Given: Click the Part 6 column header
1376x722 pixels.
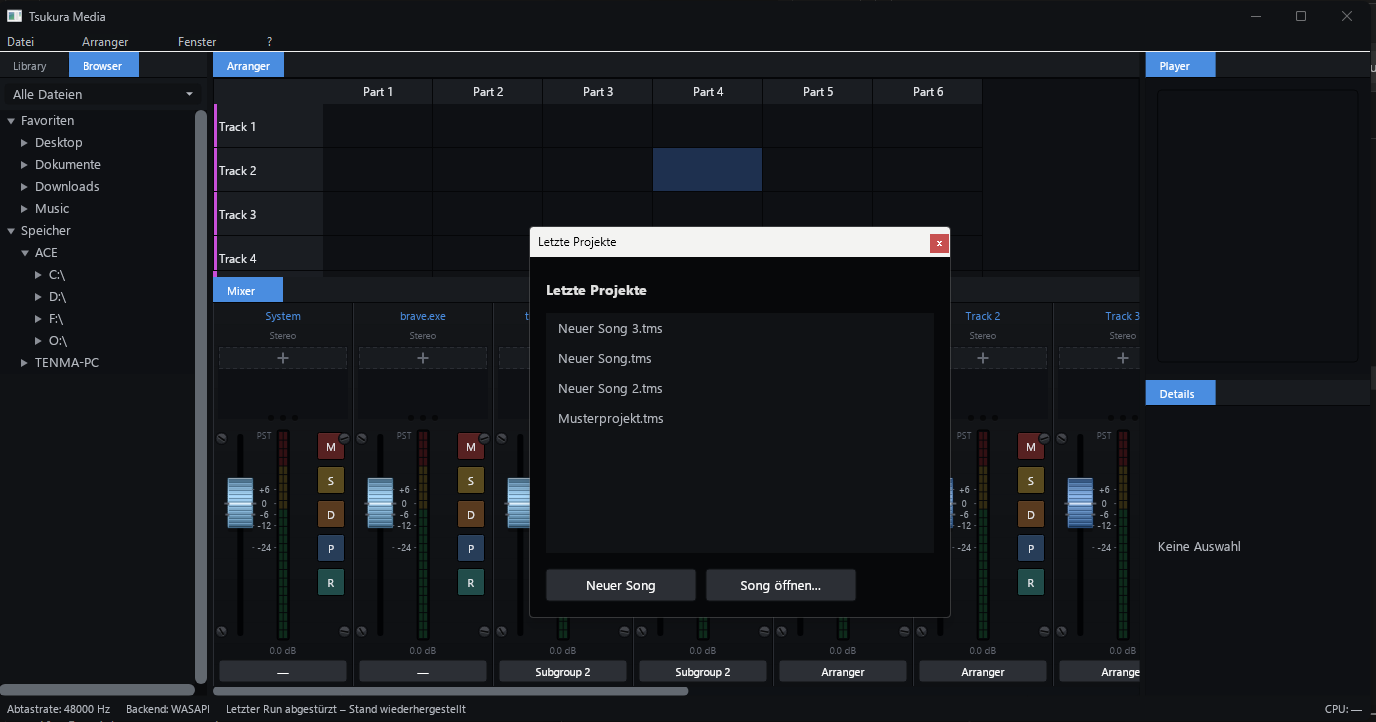Looking at the screenshot, I should (928, 92).
